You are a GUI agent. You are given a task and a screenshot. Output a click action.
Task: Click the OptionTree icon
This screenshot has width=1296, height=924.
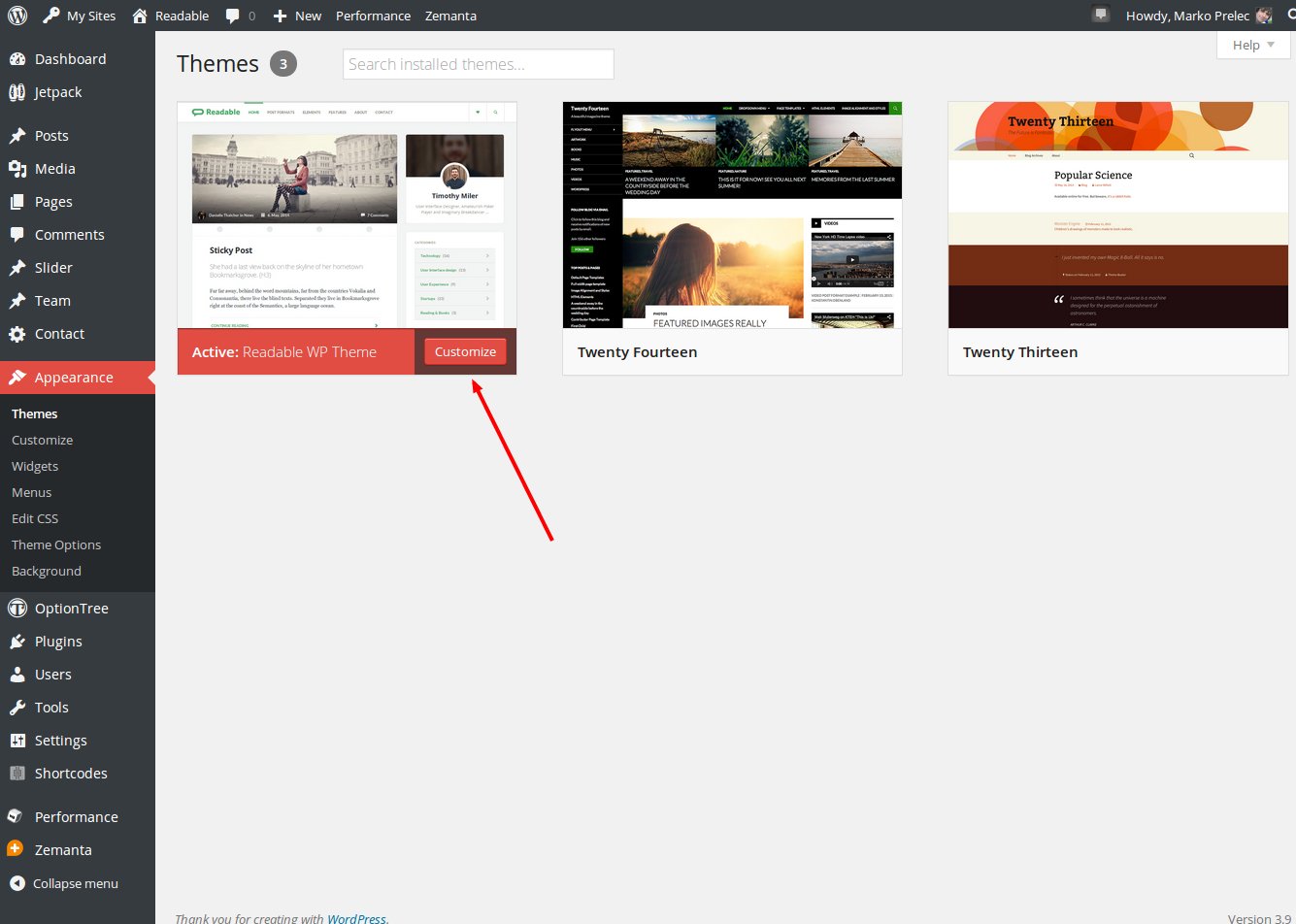(17, 609)
